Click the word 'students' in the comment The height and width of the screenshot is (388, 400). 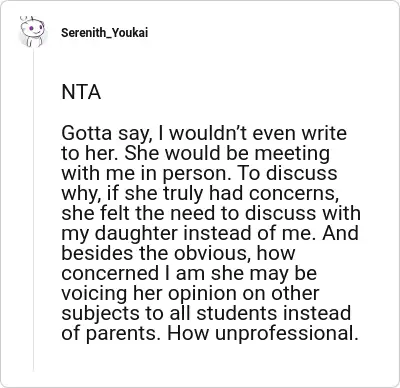tap(237, 313)
